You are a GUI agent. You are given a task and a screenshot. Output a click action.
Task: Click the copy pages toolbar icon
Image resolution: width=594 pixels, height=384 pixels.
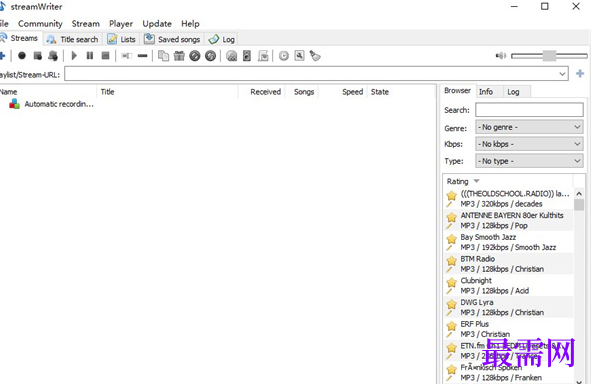click(163, 56)
